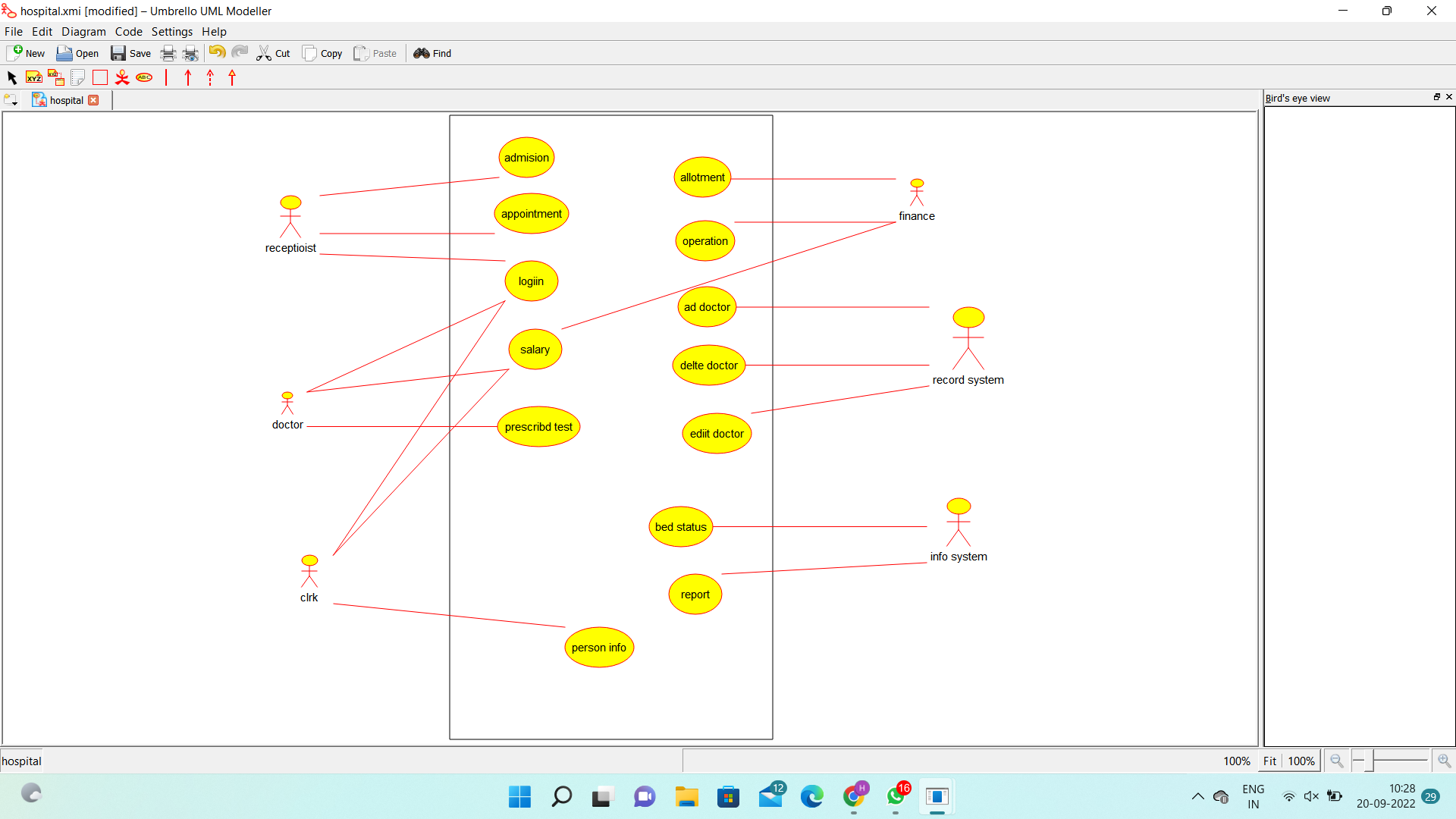
Task: Select the Actor tool
Action: pyautogui.click(x=122, y=77)
